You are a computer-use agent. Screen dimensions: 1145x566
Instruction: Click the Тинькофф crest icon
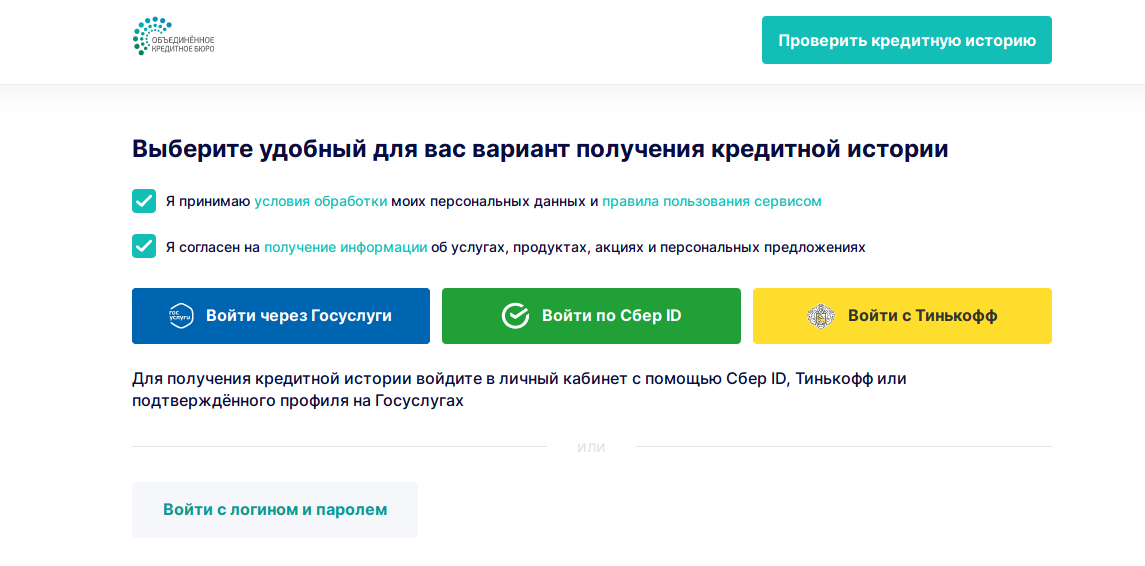[822, 315]
